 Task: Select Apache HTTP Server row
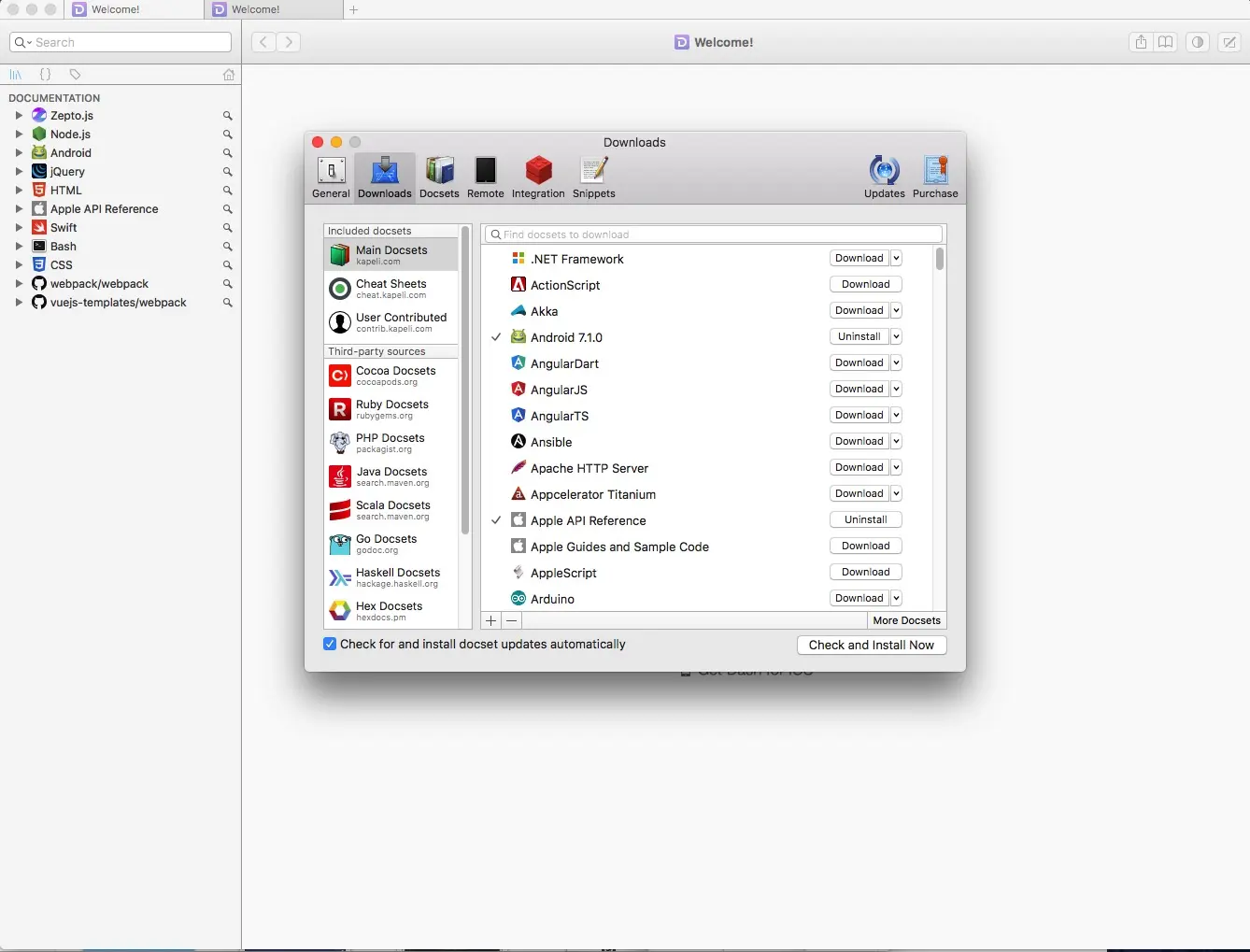(705, 468)
